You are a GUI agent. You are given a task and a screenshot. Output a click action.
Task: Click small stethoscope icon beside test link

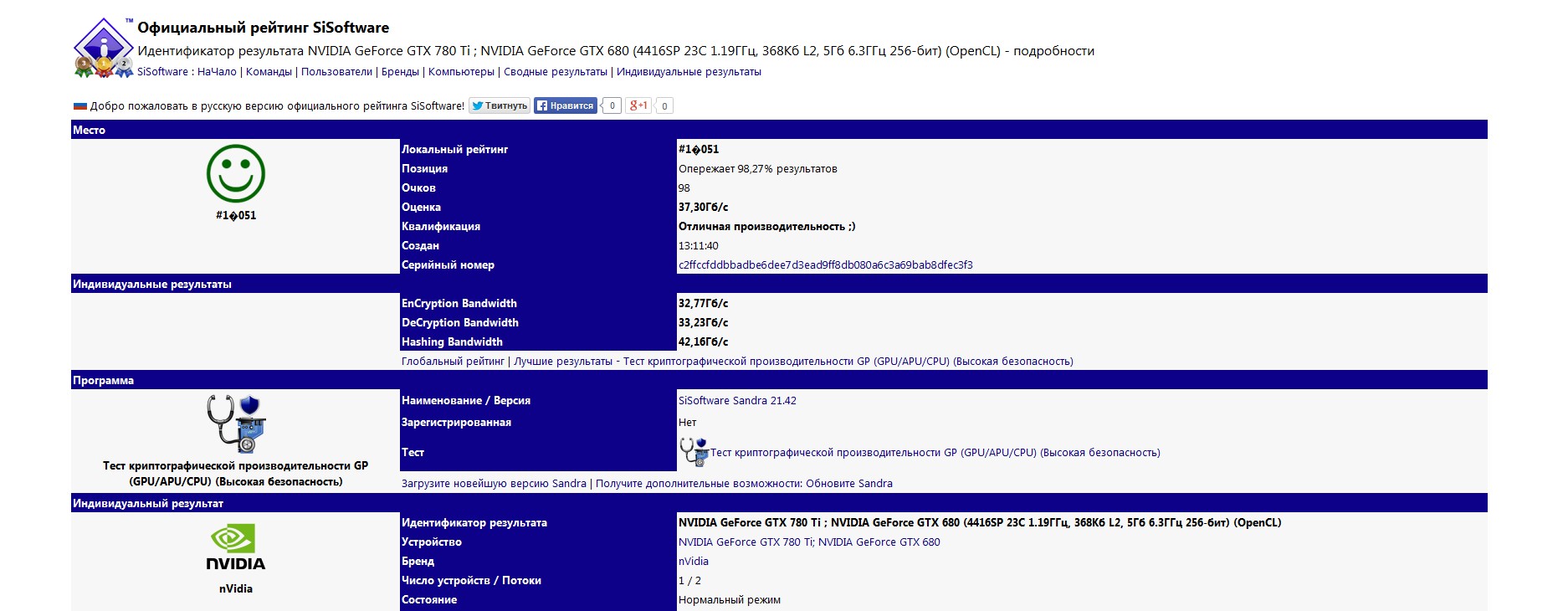pos(693,452)
